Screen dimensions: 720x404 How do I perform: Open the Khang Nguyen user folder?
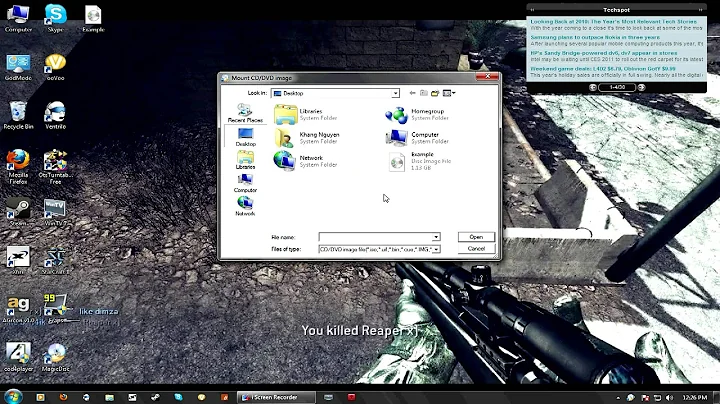(307, 138)
